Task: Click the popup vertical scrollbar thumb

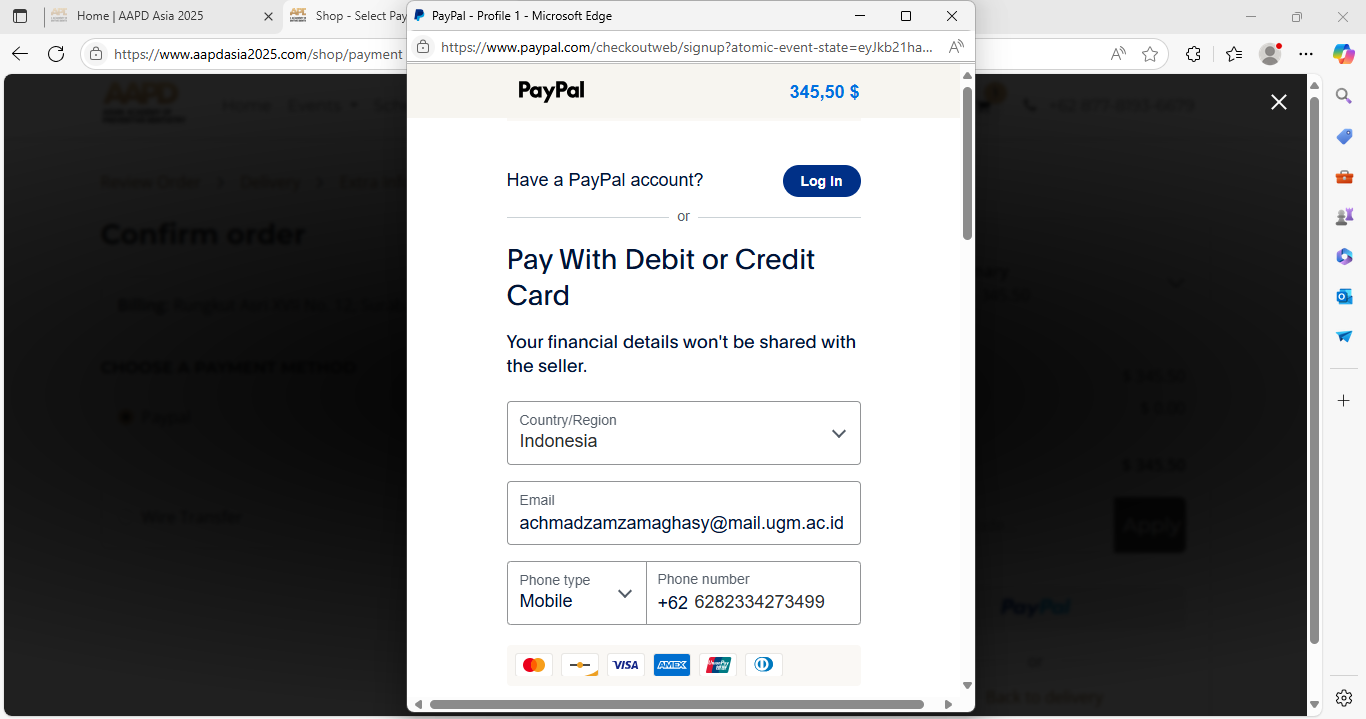Action: coord(967,164)
